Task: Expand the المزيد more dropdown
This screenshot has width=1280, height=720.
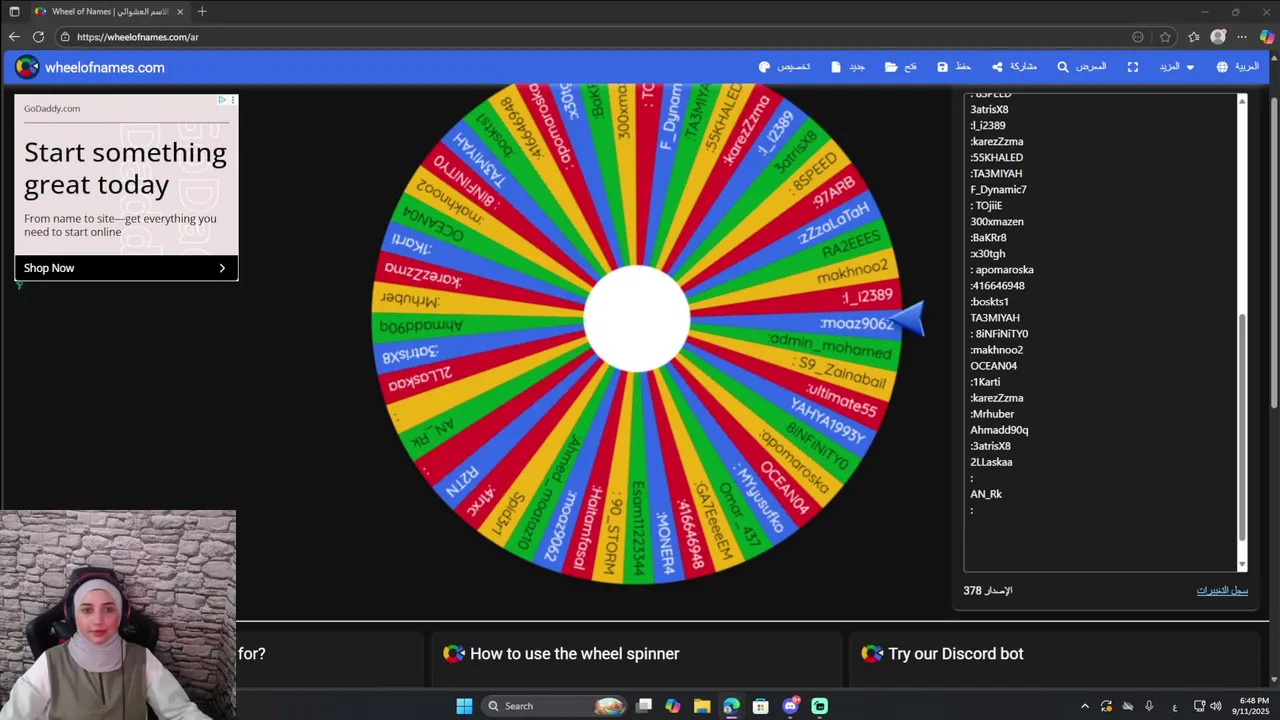Action: point(1177,67)
